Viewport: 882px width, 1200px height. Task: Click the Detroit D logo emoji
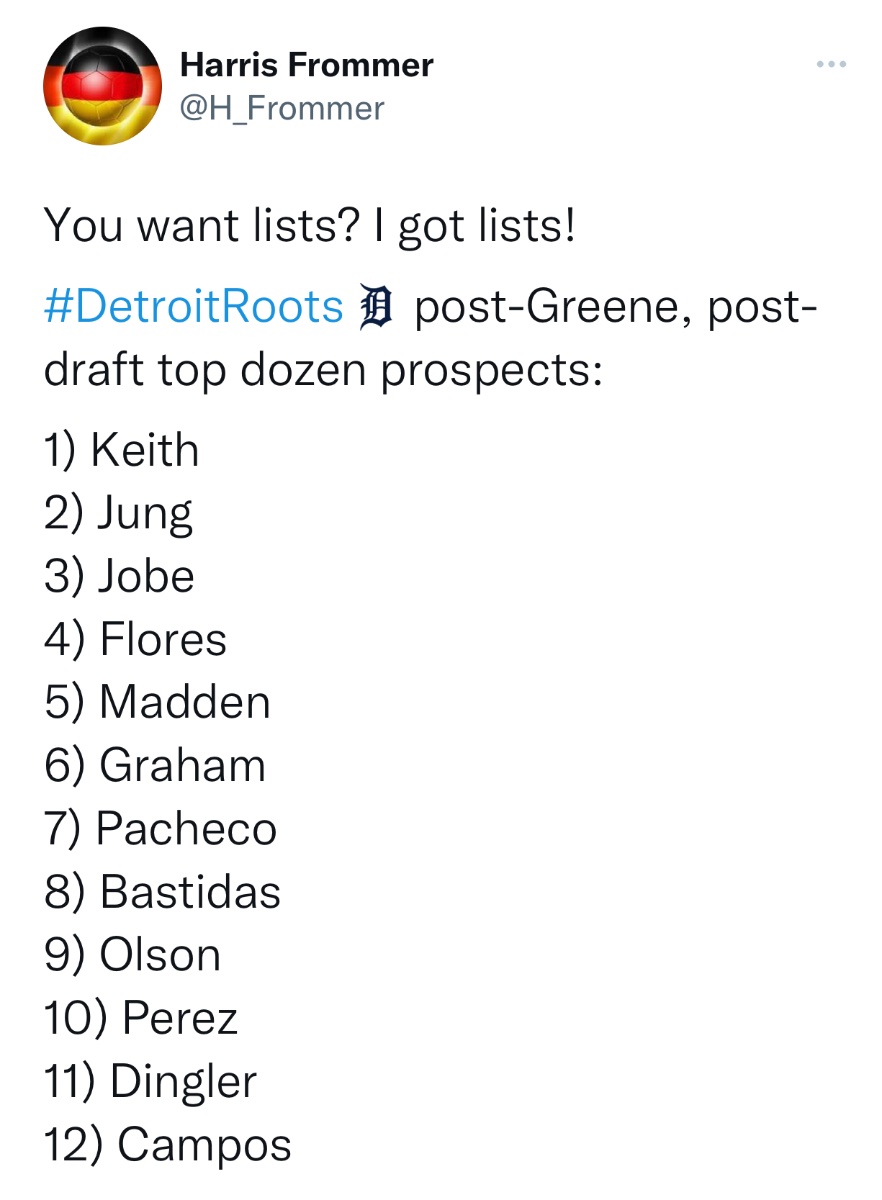tap(378, 307)
